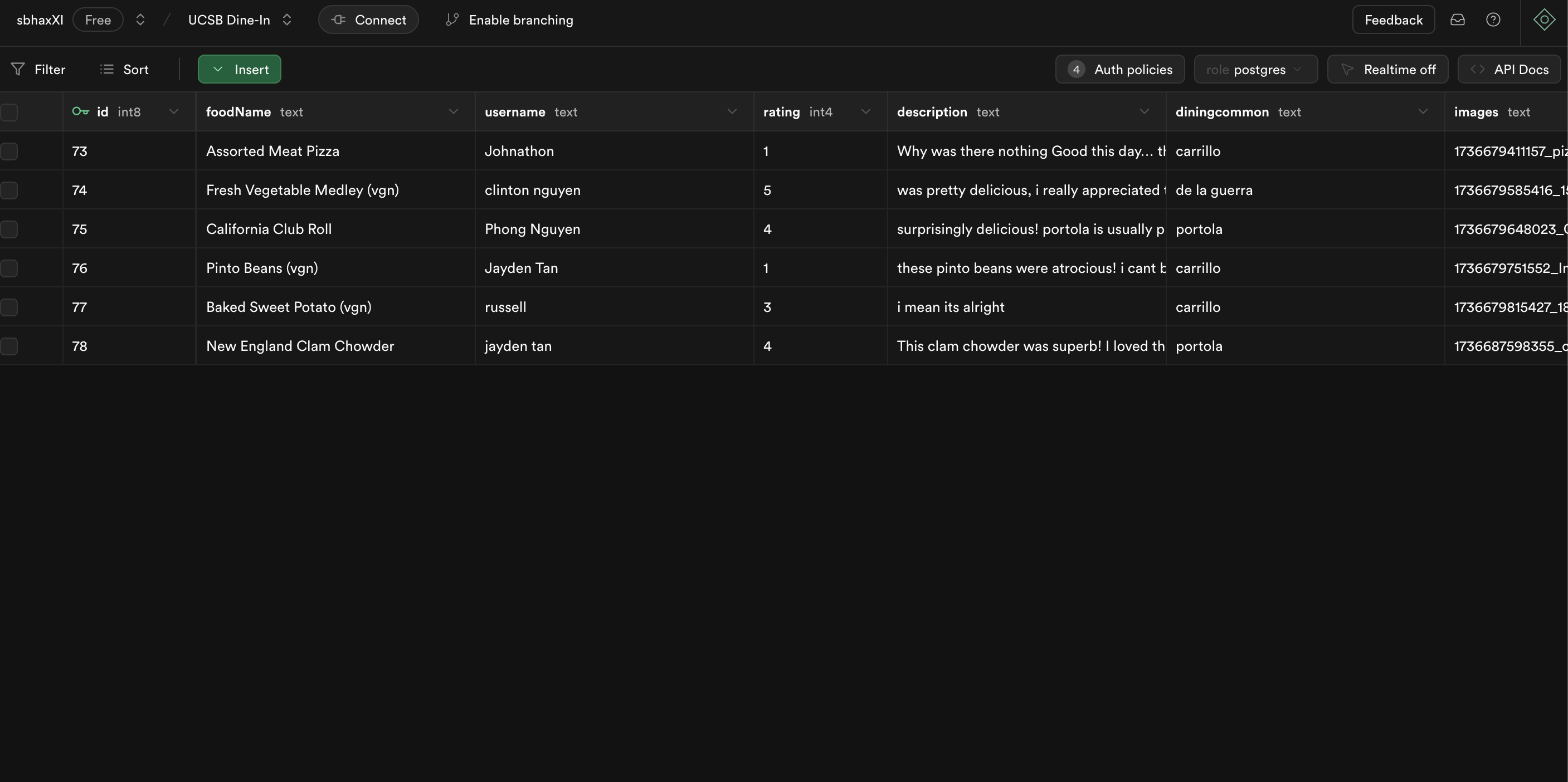Viewport: 1568px width, 782px height.
Task: Click the help question mark icon
Action: point(1493,19)
